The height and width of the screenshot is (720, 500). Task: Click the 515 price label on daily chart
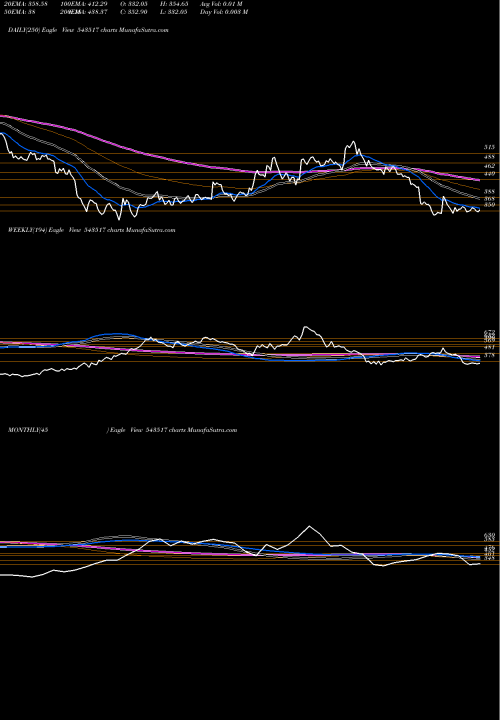489,147
